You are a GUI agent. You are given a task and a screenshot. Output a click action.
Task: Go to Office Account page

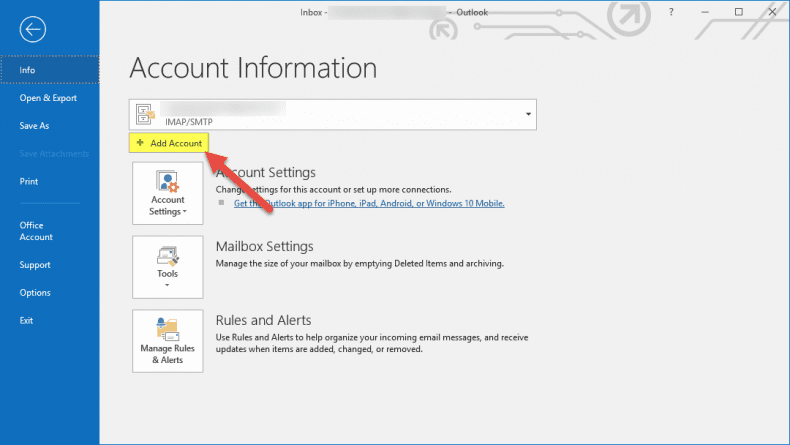tap(36, 231)
